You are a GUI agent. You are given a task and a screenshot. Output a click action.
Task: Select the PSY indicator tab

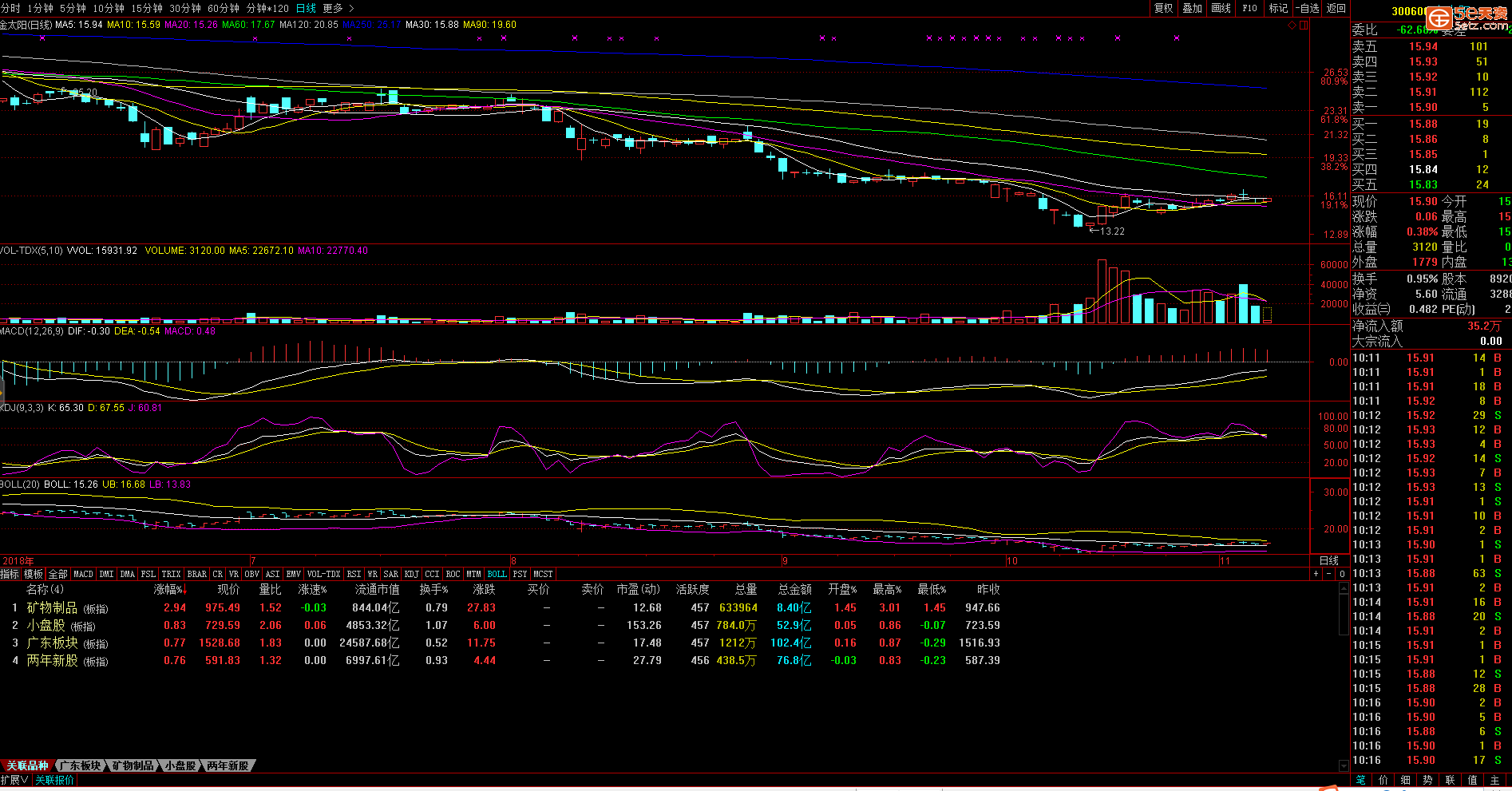pyautogui.click(x=520, y=574)
